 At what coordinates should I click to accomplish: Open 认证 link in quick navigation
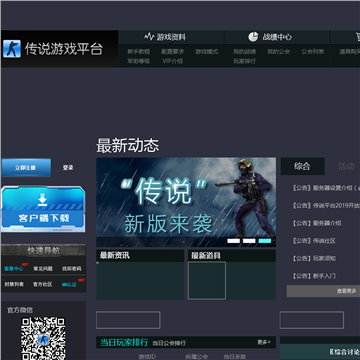click(x=70, y=284)
